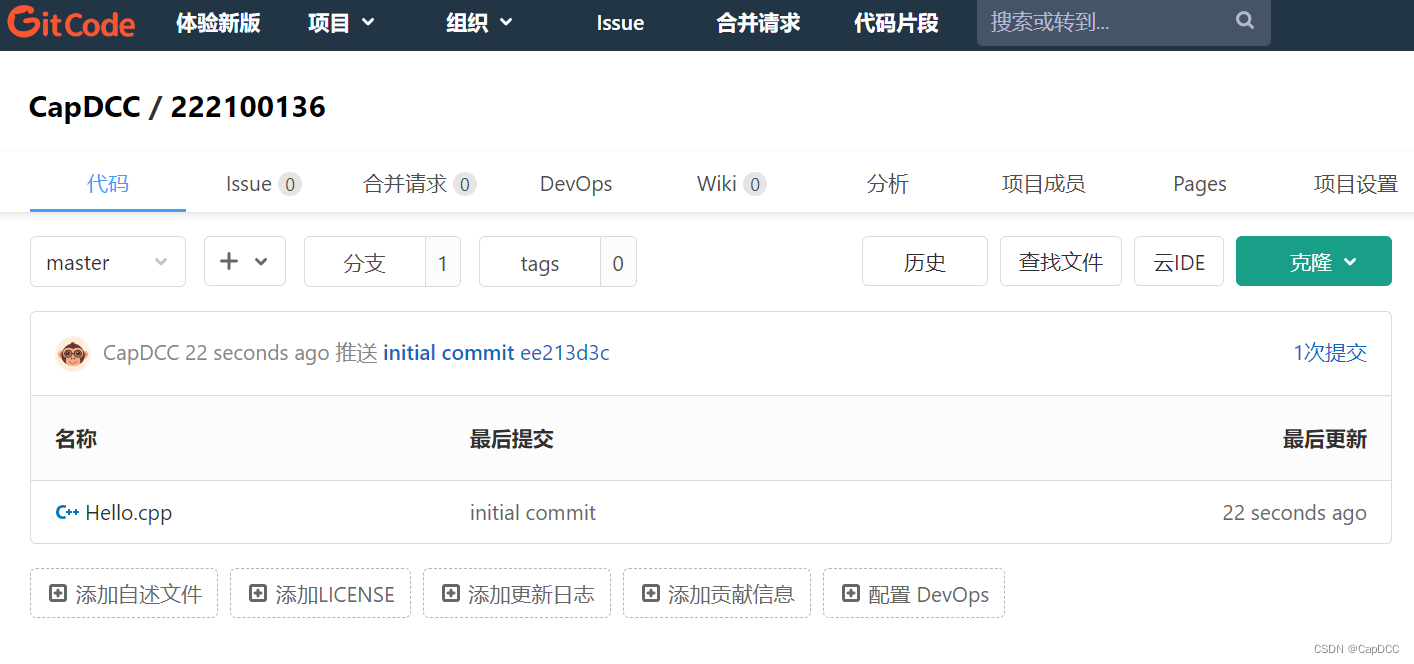Open 合并请求 in the top navigation bar

(x=758, y=23)
